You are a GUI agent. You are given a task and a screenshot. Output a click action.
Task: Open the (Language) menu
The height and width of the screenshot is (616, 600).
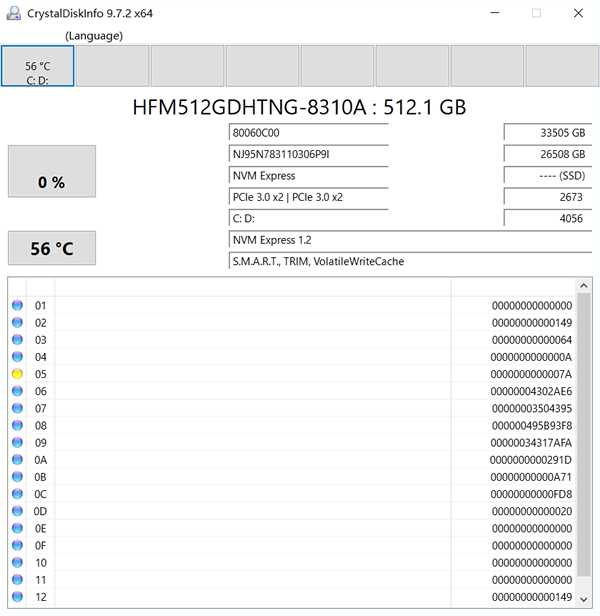[x=94, y=36]
